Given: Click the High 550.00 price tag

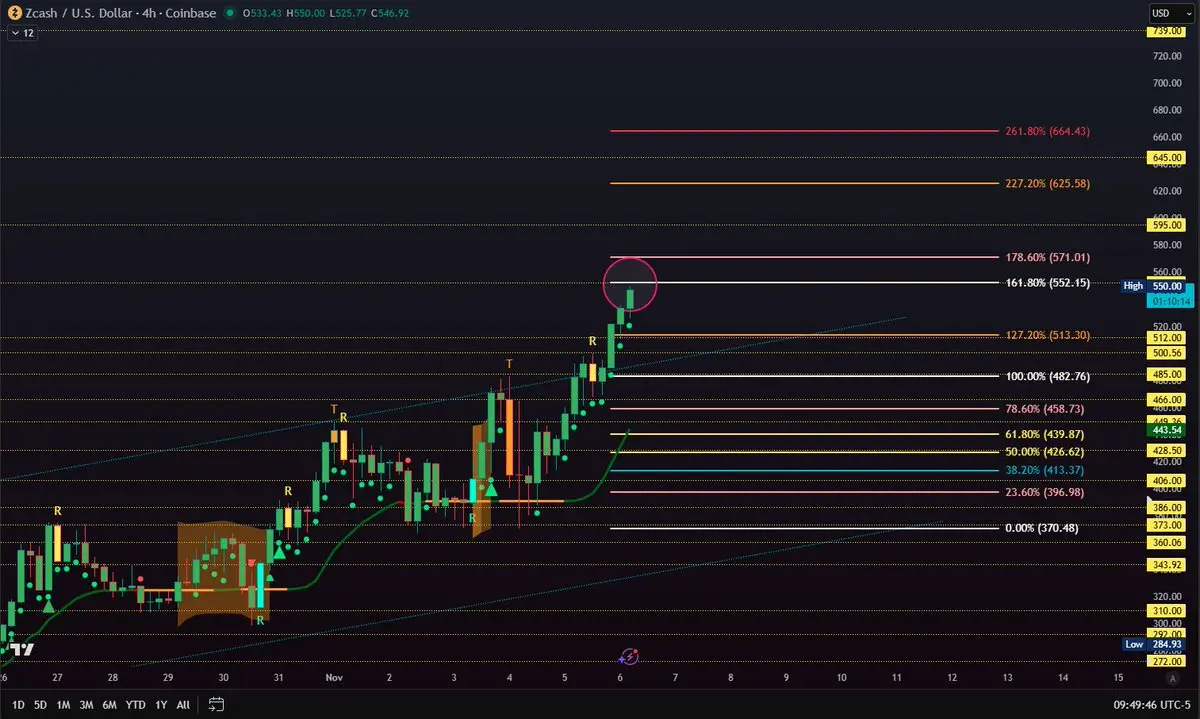Looking at the screenshot, I should click(x=1153, y=286).
